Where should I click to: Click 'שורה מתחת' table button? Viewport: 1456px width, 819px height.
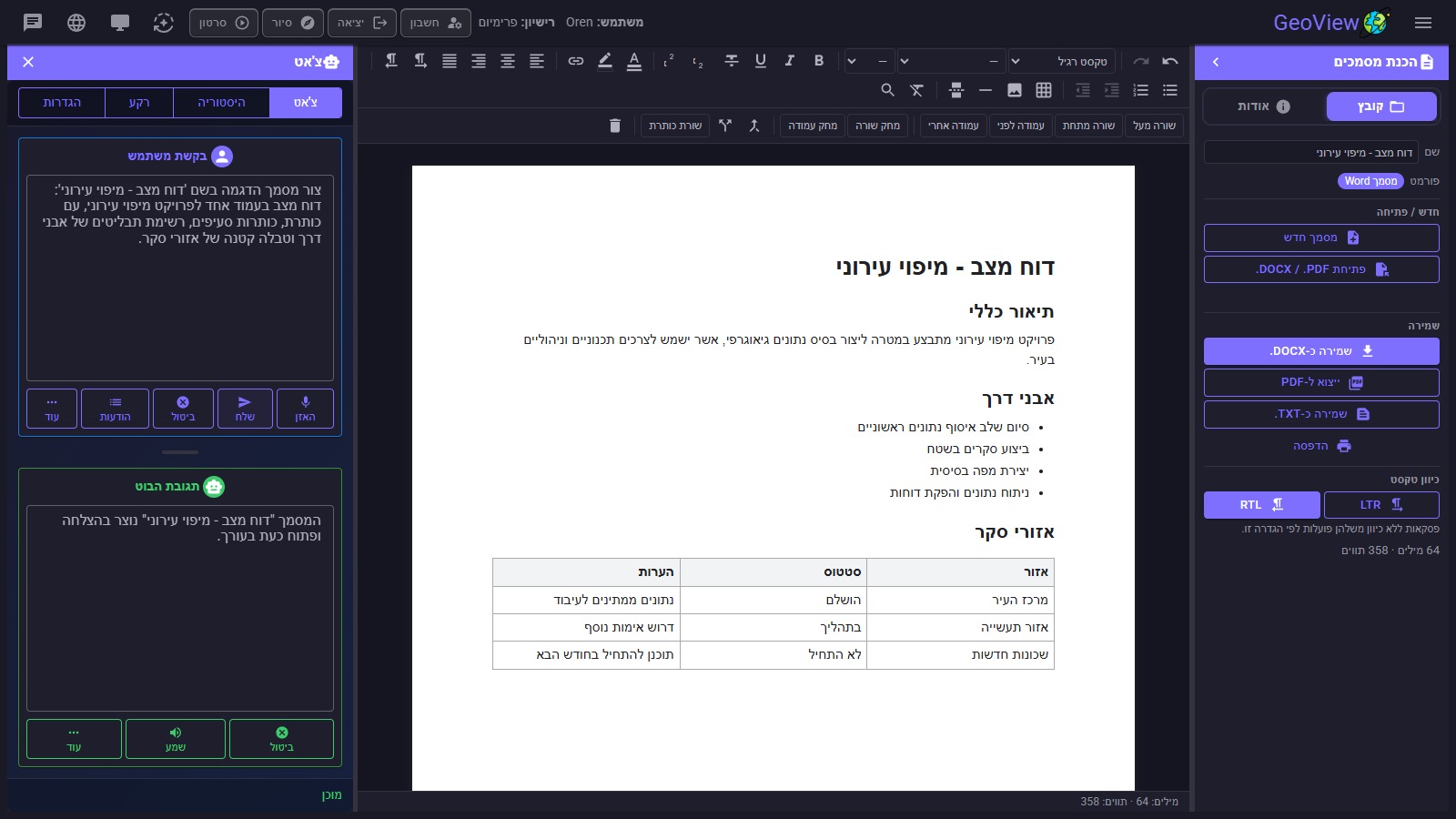(x=1088, y=126)
